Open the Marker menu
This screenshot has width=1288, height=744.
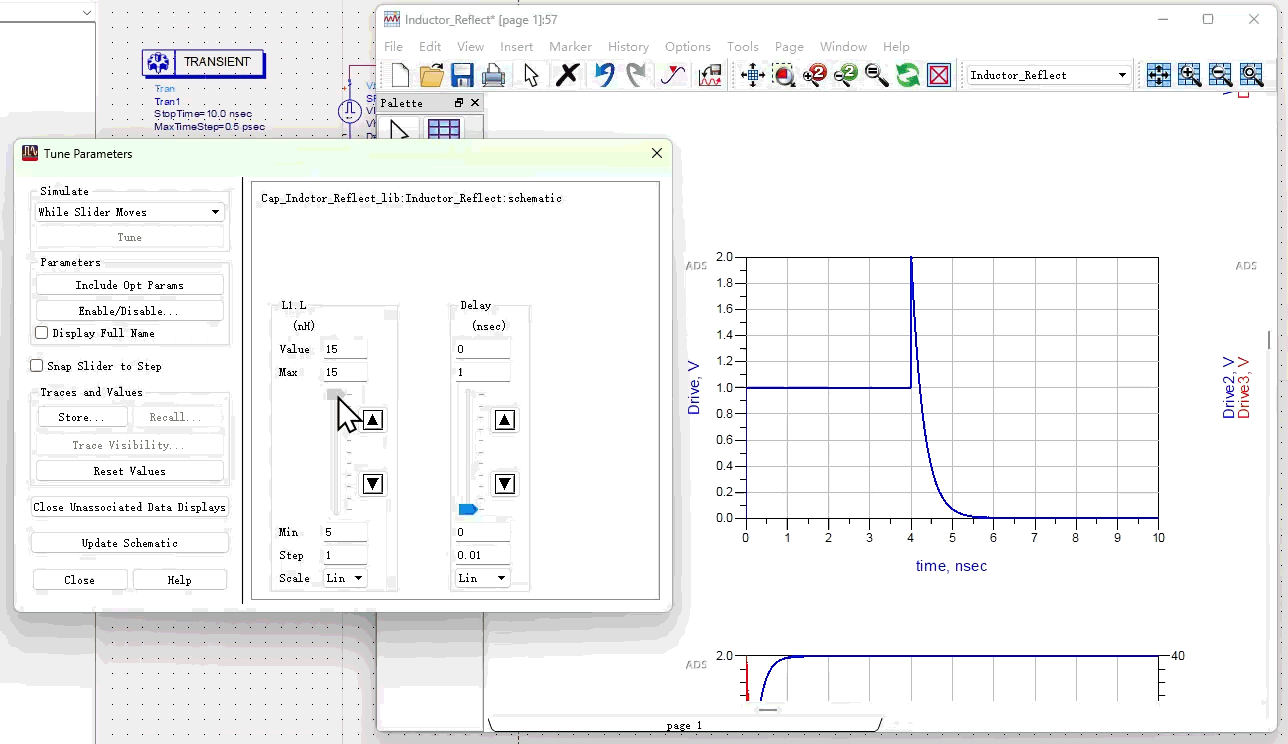pyautogui.click(x=571, y=47)
